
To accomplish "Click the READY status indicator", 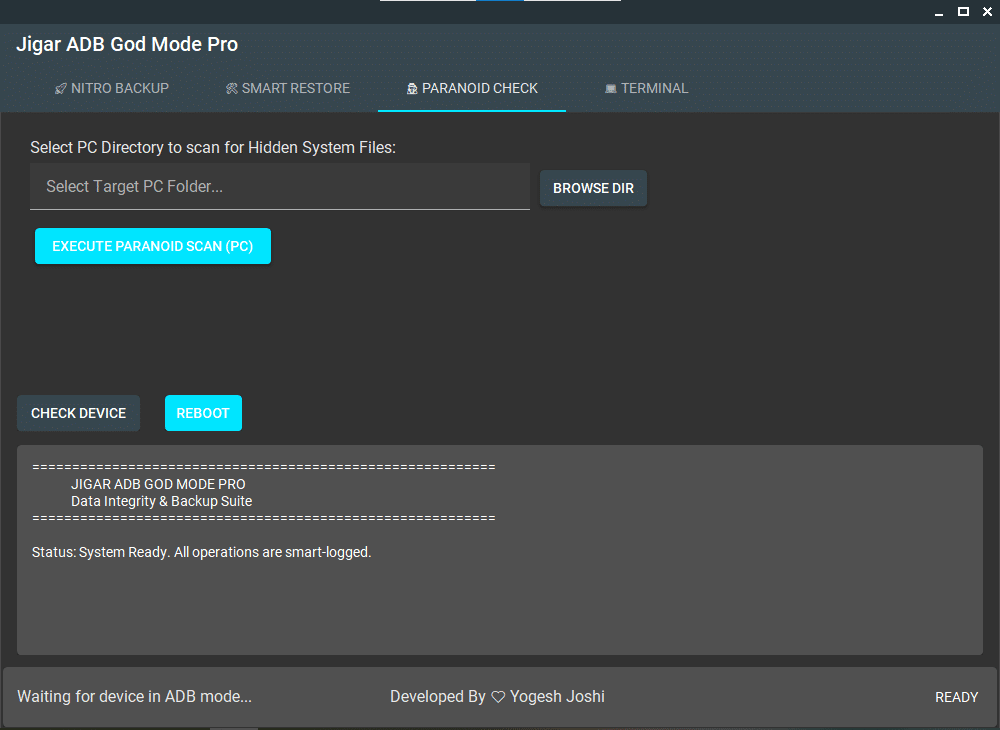I will click(956, 696).
